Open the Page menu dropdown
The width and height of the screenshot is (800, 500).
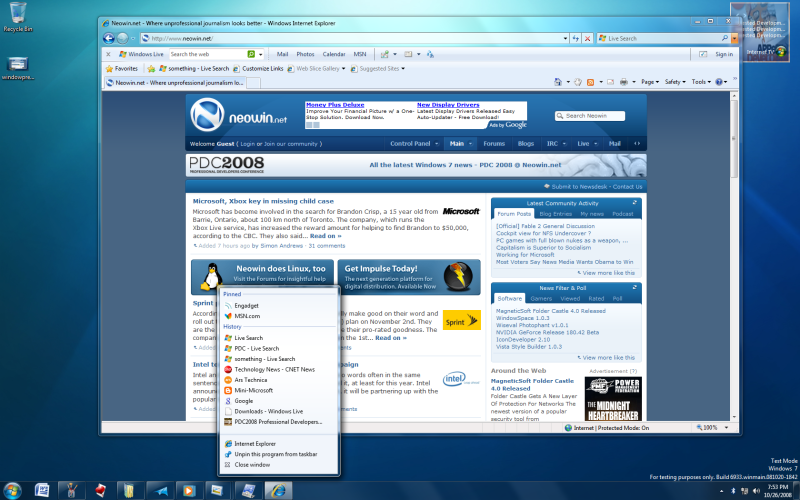(x=650, y=82)
